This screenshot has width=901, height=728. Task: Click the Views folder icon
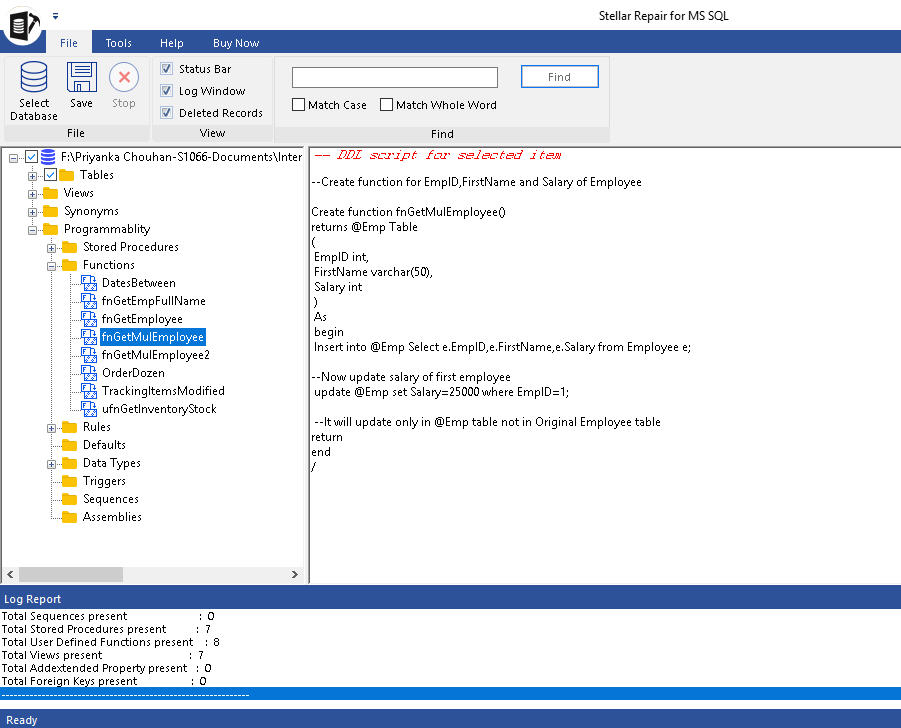(51, 193)
